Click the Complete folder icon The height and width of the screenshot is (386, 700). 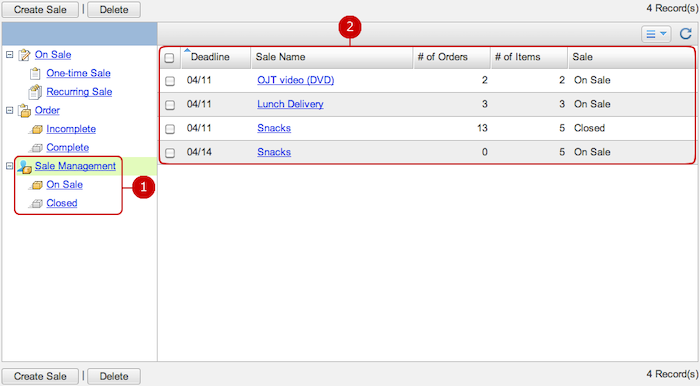[x=36, y=148]
